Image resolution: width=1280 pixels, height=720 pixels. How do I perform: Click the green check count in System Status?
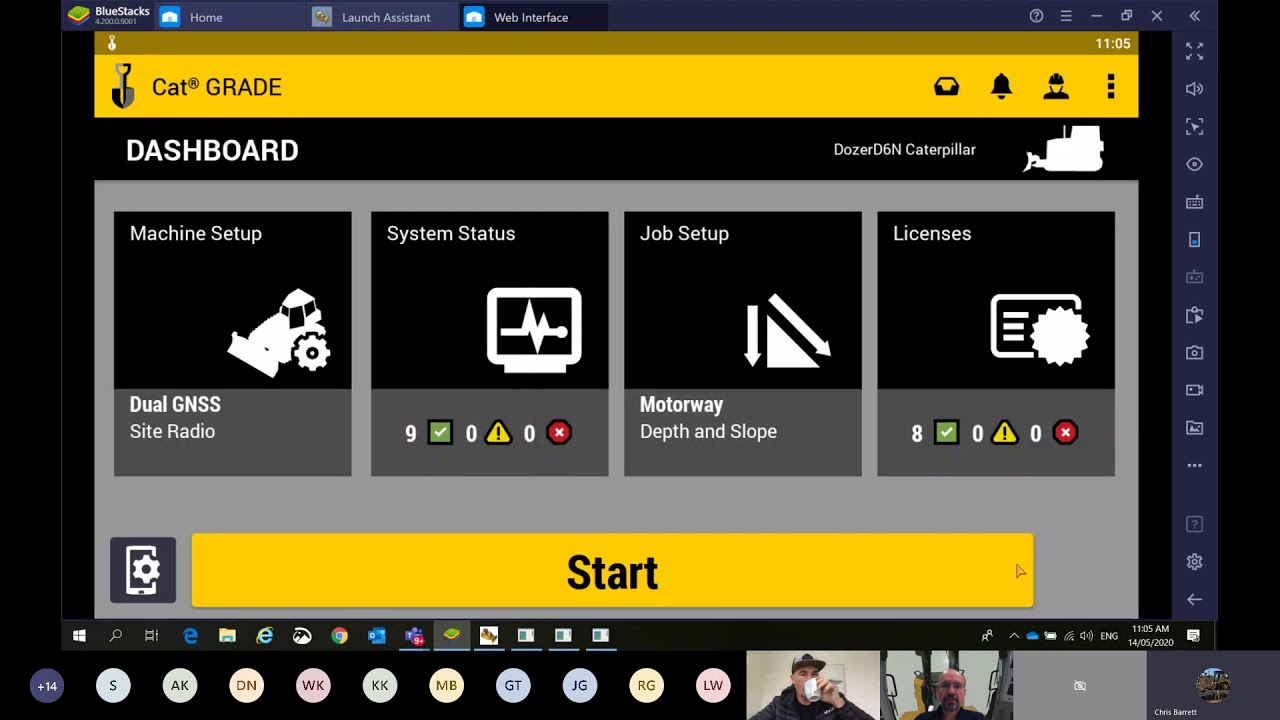[x=429, y=433]
